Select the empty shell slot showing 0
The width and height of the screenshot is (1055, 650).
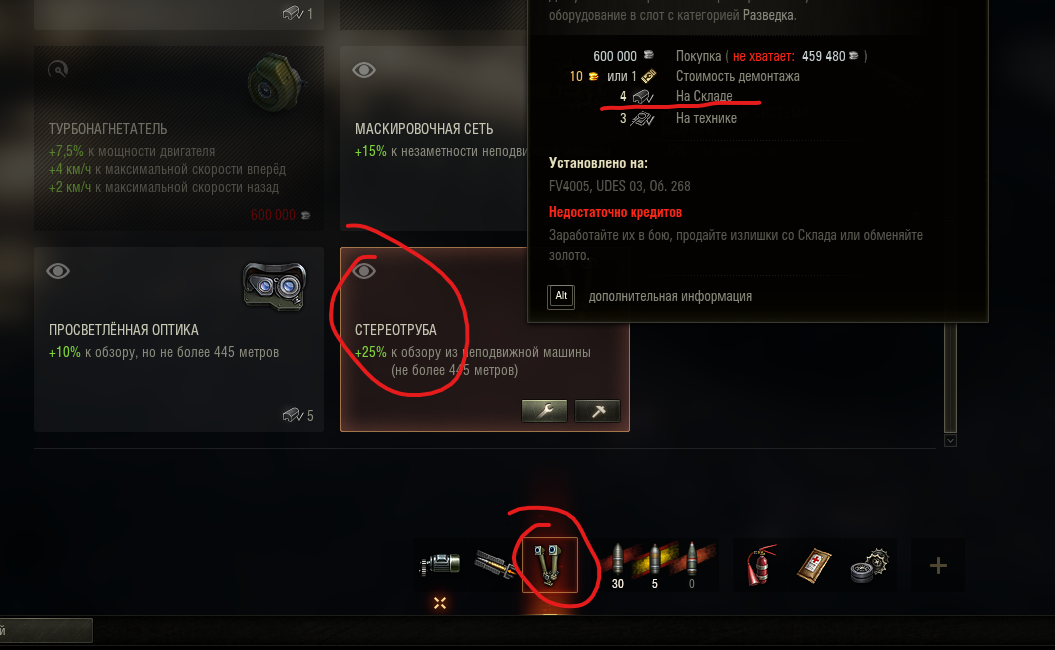pos(692,565)
